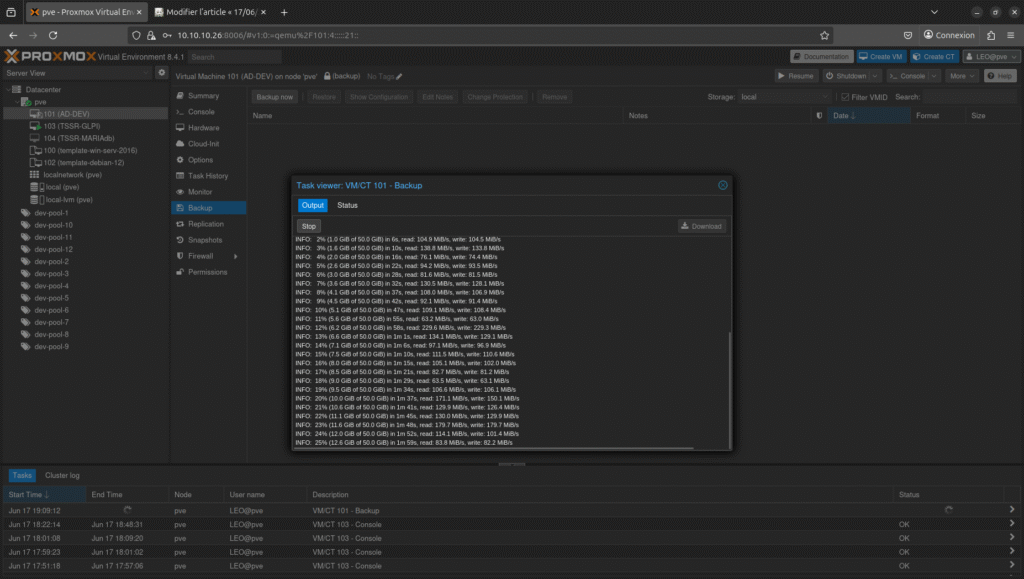Screen dimensions: 1024x579
Task: Expand the Shutdown dropdown arrow
Action: pyautogui.click(x=874, y=76)
